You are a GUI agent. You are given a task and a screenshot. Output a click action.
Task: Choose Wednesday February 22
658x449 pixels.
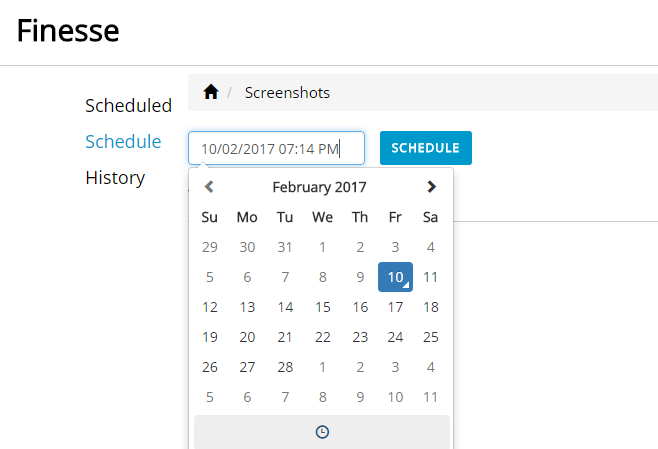[x=322, y=337]
